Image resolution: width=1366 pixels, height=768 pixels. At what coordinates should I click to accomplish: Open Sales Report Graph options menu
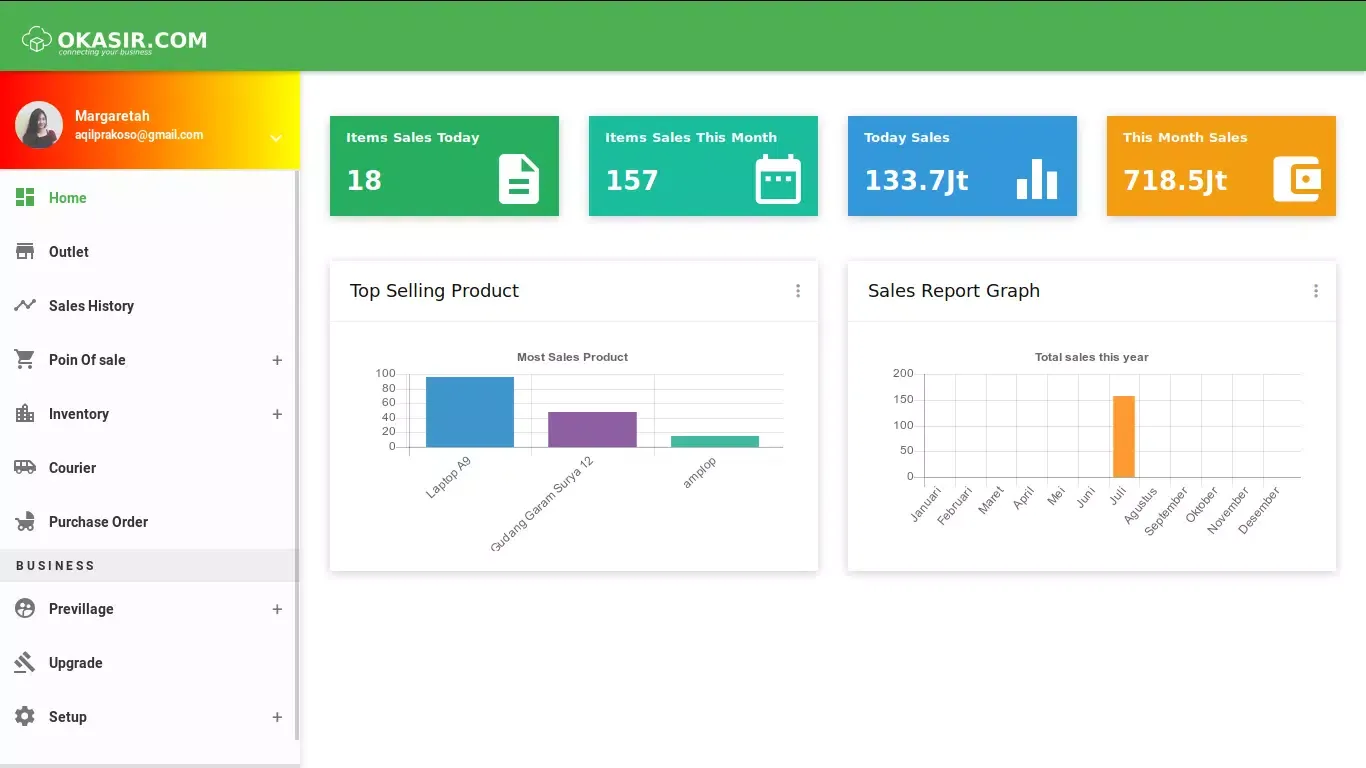click(x=1315, y=291)
